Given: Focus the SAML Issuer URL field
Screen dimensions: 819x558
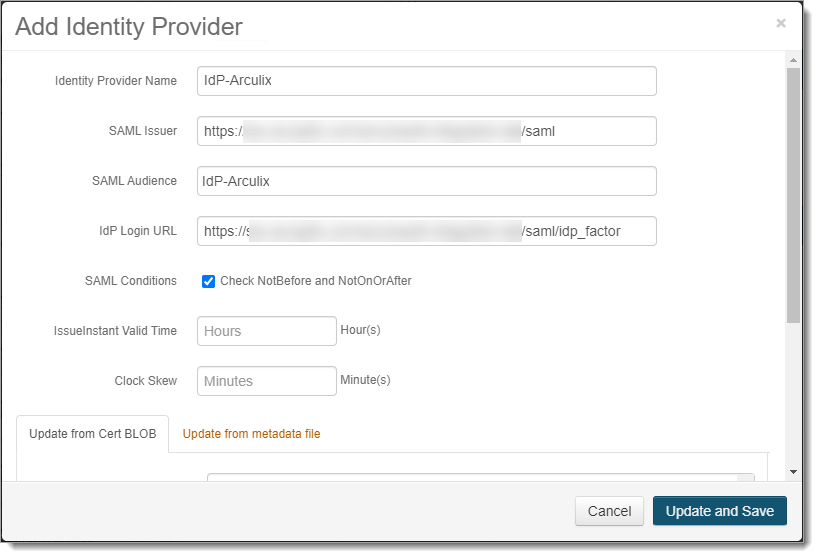Looking at the screenshot, I should 426,131.
